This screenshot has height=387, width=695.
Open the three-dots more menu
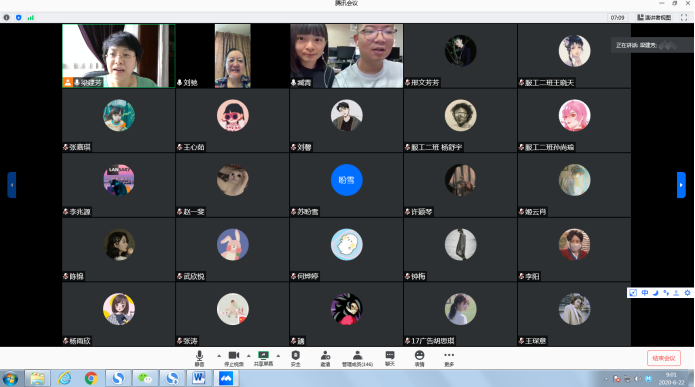coord(449,358)
